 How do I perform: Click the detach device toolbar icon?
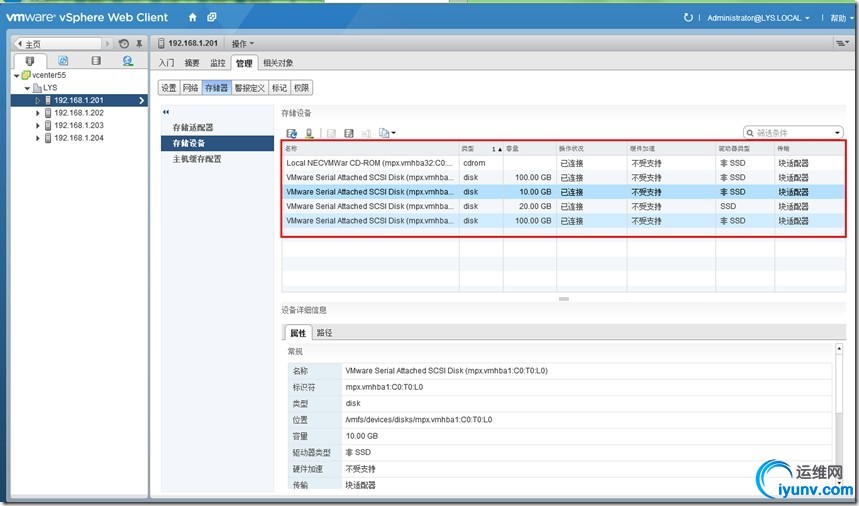(310, 133)
